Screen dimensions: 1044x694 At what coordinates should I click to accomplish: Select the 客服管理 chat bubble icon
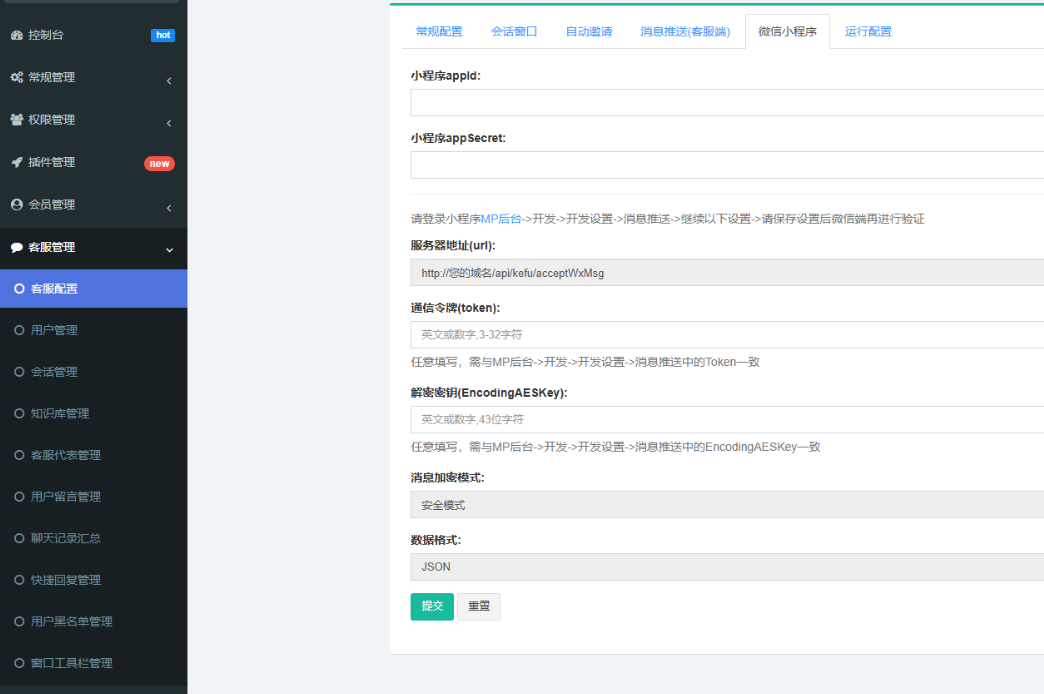point(15,247)
